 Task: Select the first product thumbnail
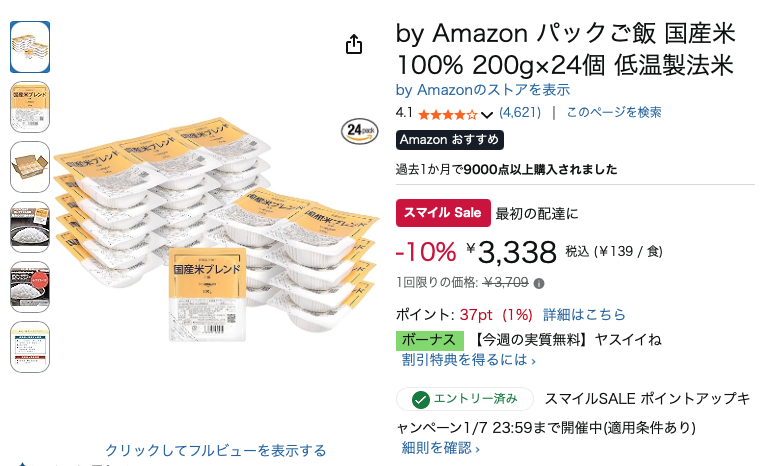(30, 46)
